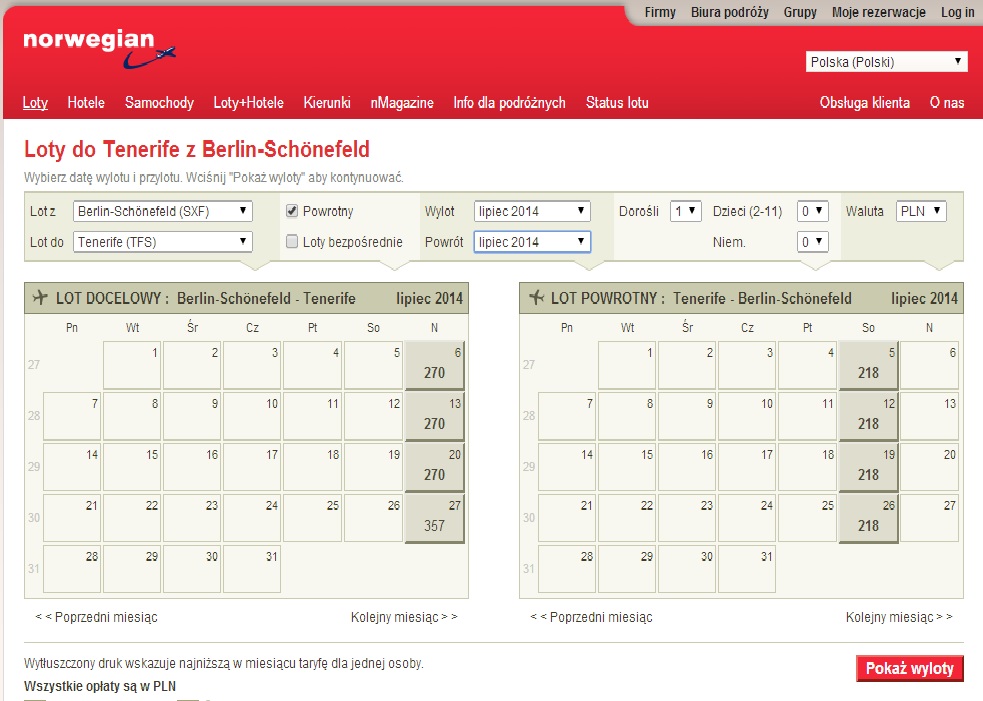Screen dimensions: 983x701
Task: Click the Grupy link
Action: pyautogui.click(x=800, y=12)
